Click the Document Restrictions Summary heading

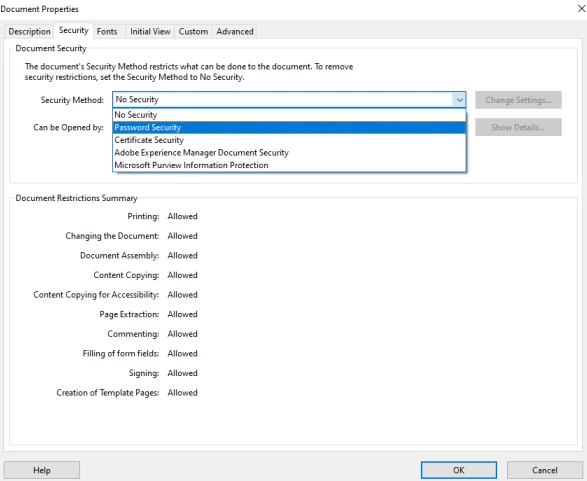(76, 198)
